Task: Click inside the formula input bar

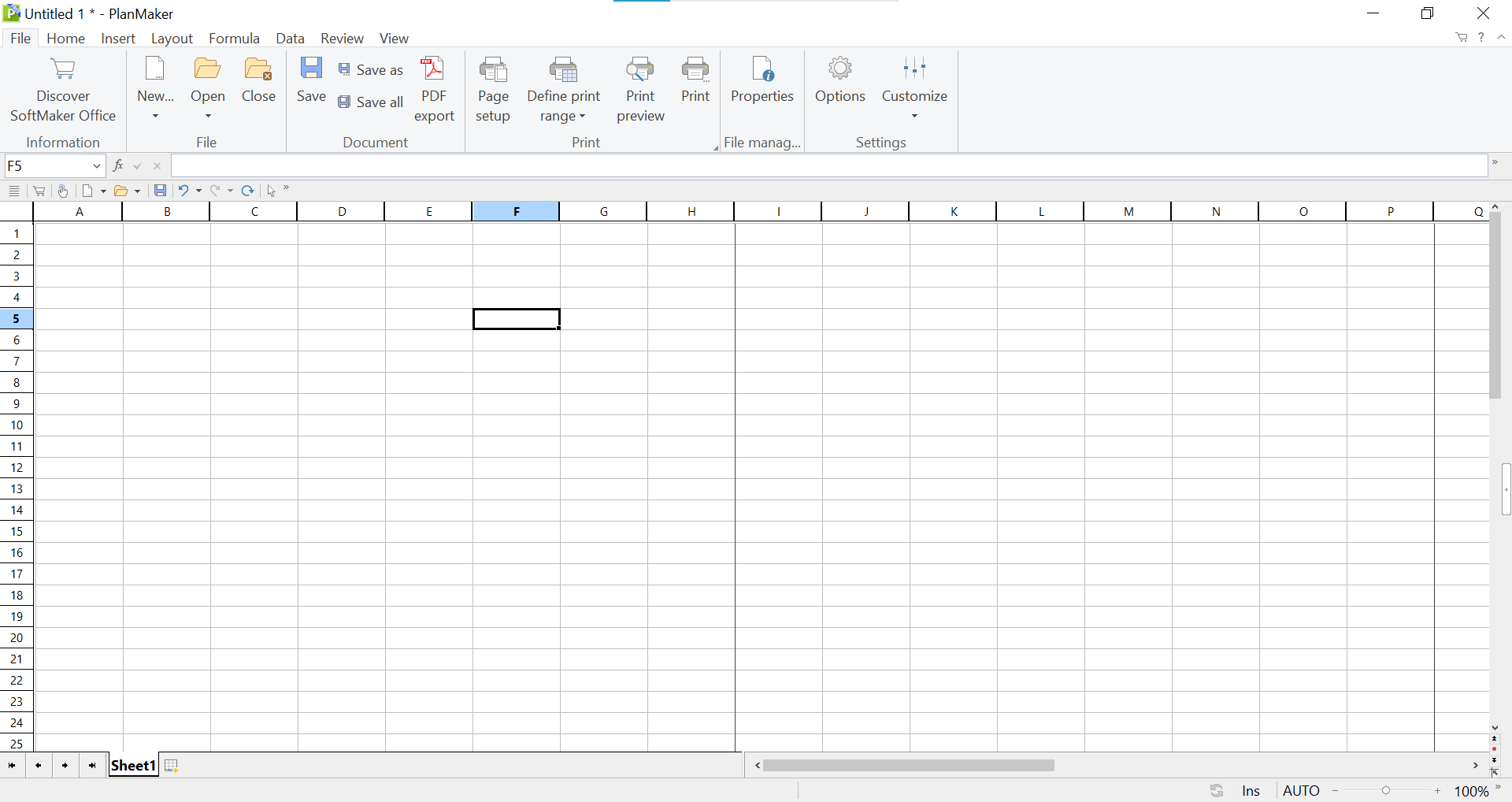Action: [827, 166]
